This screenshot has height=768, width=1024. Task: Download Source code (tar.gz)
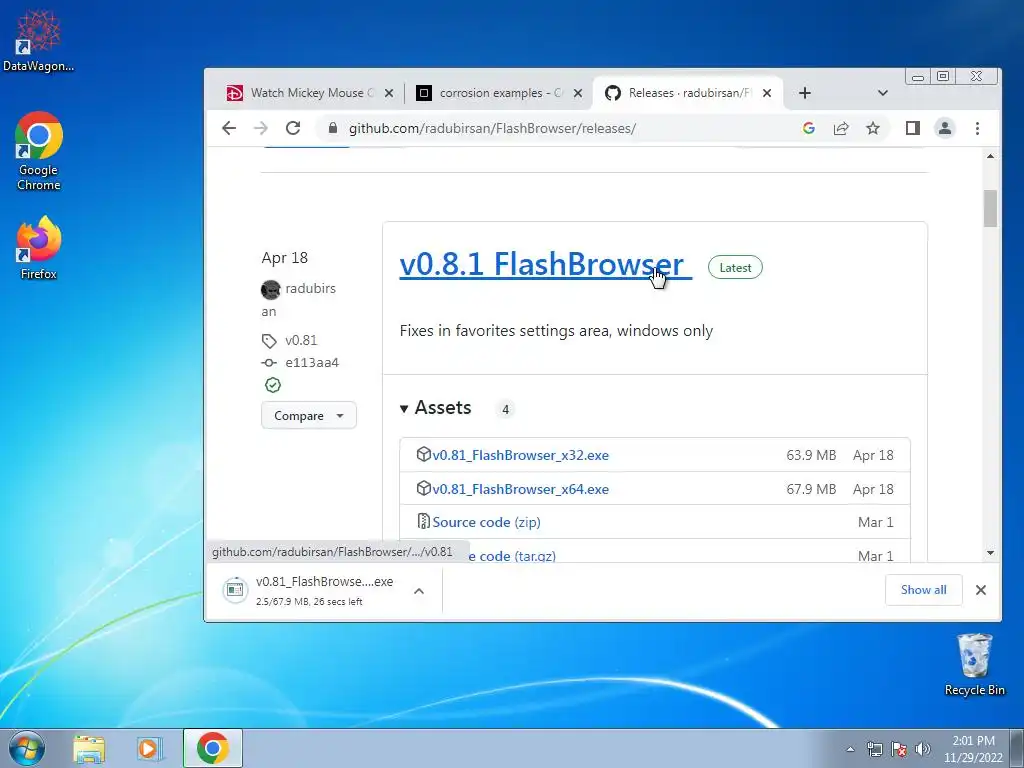point(513,556)
